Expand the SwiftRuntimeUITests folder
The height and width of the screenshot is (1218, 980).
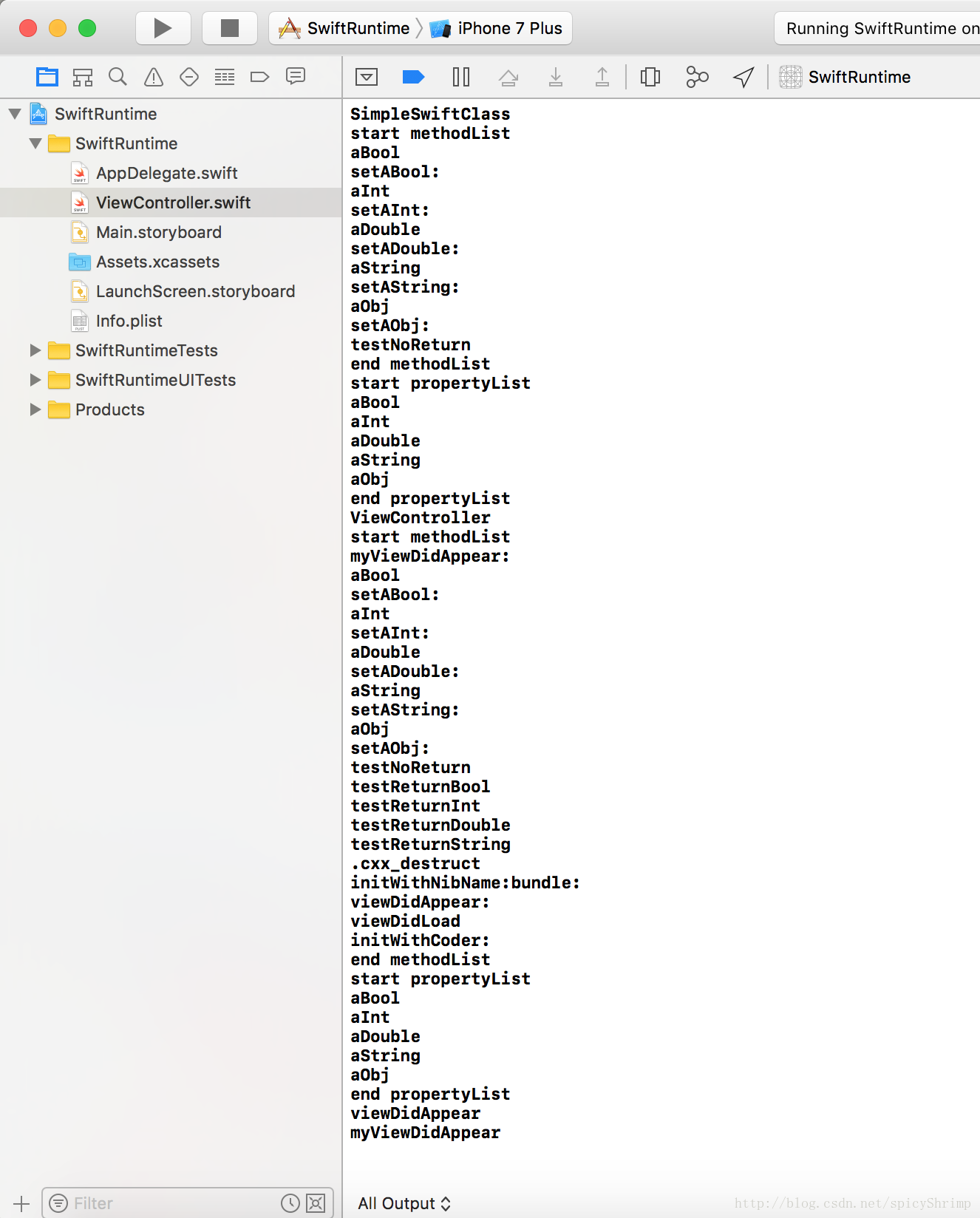35,380
